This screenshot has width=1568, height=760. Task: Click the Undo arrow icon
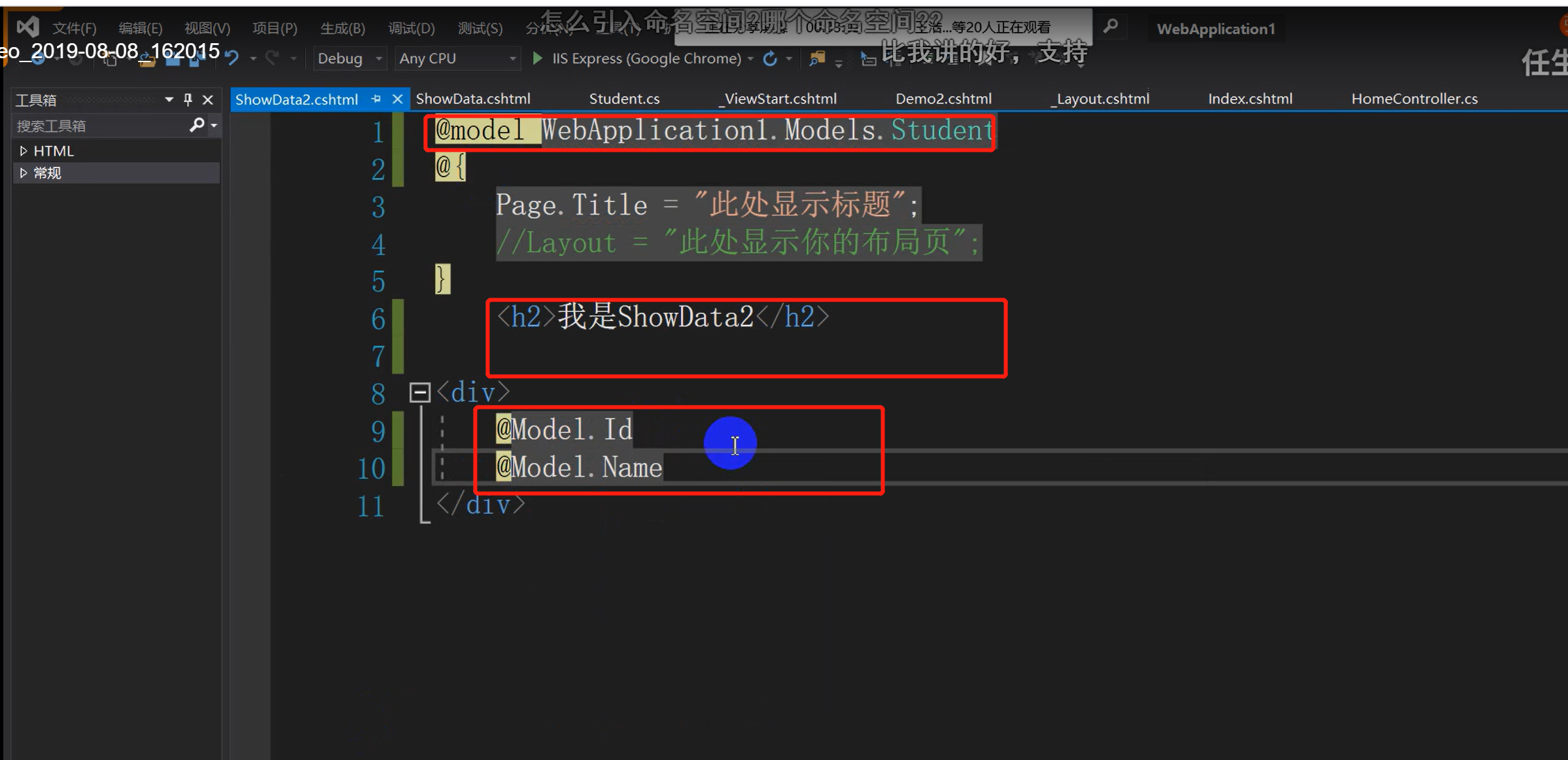[x=232, y=59]
